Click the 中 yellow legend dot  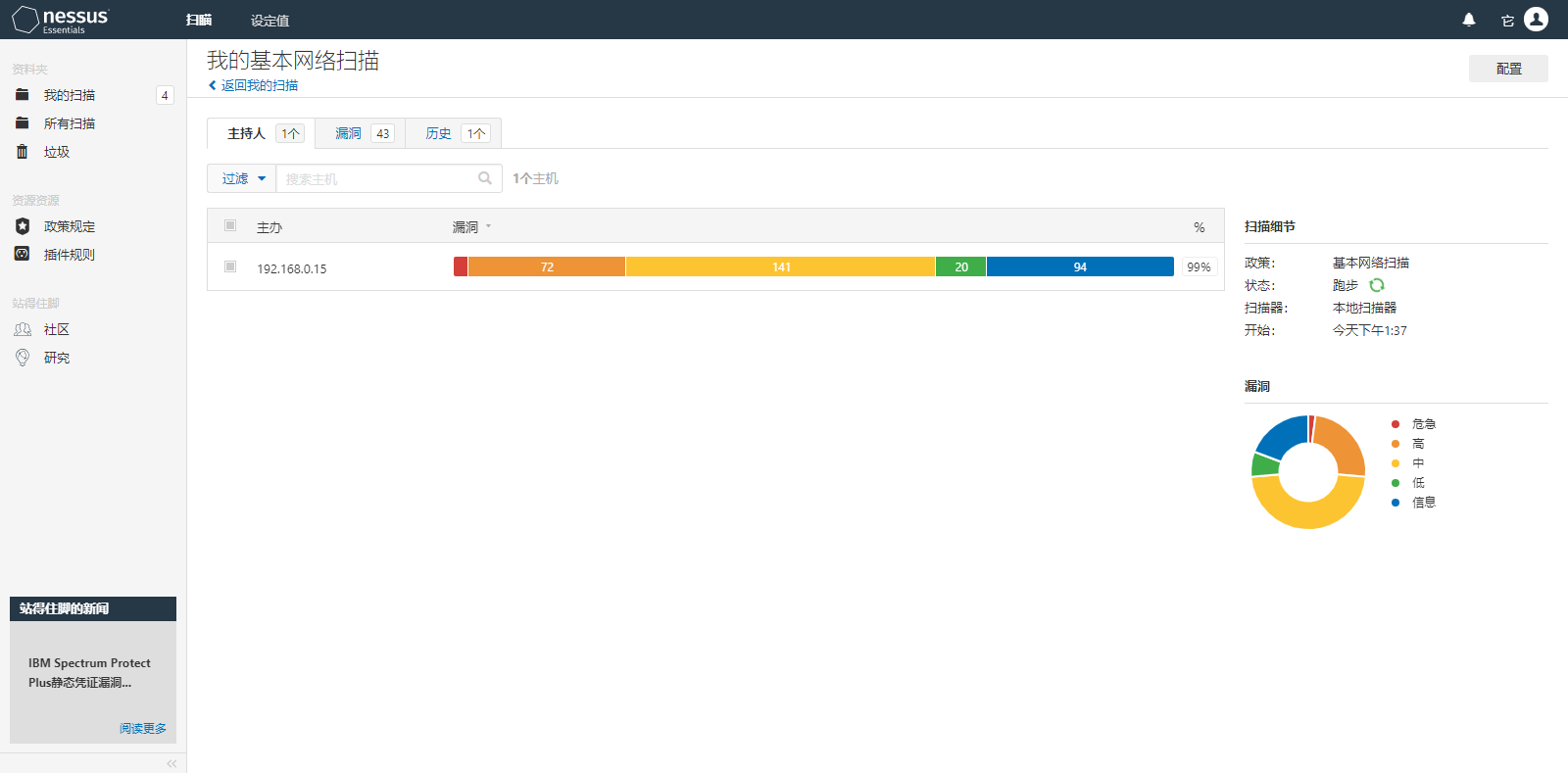(x=1396, y=463)
